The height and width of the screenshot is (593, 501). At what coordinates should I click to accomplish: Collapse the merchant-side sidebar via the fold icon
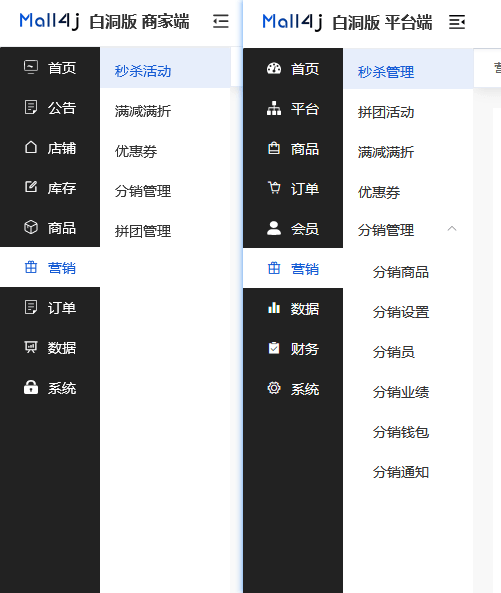pyautogui.click(x=221, y=21)
